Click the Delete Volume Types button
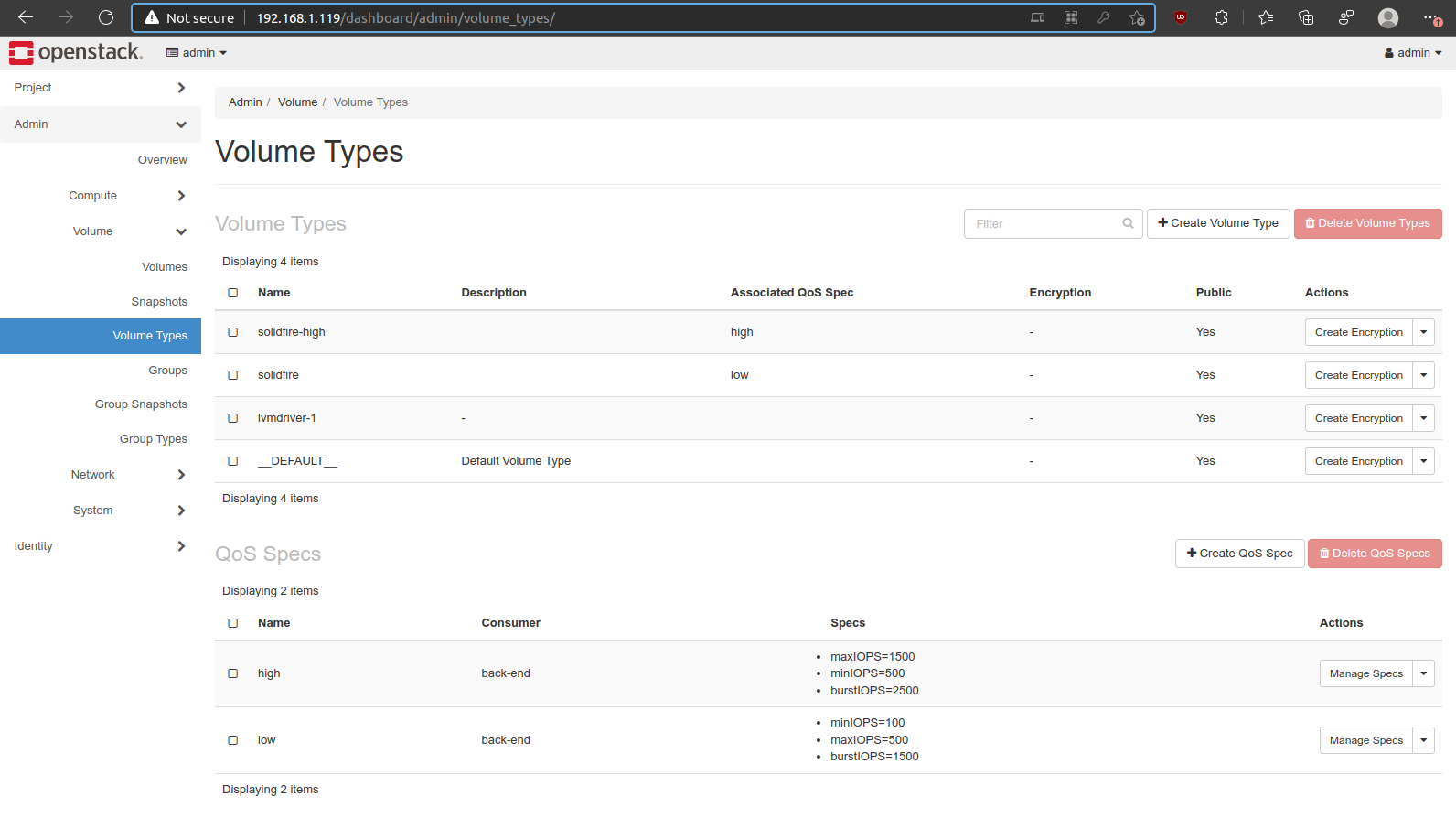This screenshot has height=818, width=1456. [x=1368, y=223]
